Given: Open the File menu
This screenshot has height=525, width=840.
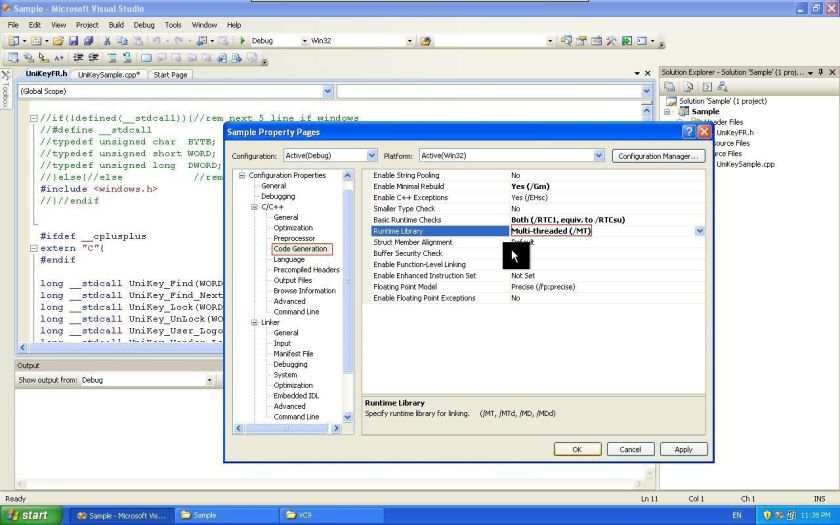Looking at the screenshot, I should (13, 25).
